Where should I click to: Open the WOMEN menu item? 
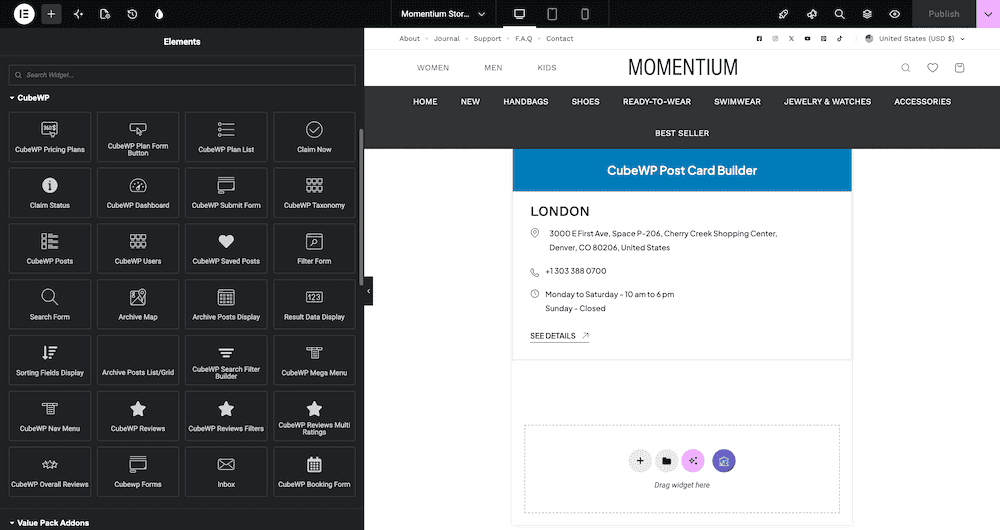tap(433, 68)
